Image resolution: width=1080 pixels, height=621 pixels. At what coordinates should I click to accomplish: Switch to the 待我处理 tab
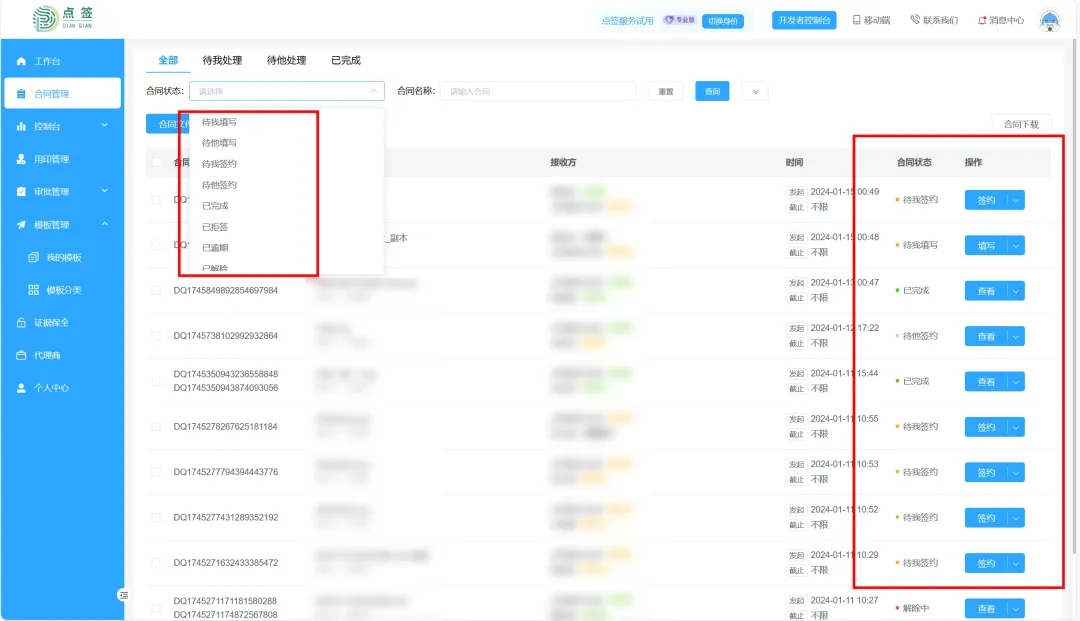pos(222,61)
